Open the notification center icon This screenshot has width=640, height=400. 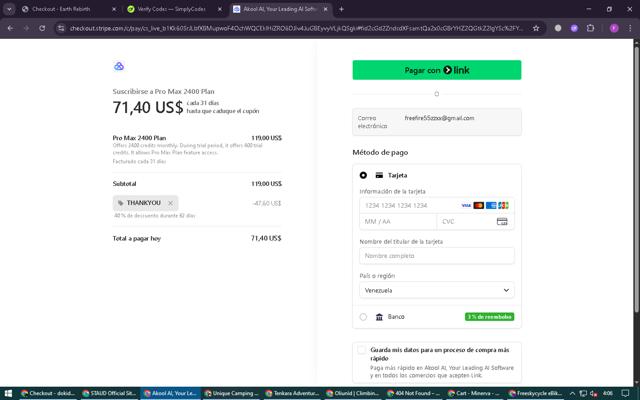[x=626, y=393]
